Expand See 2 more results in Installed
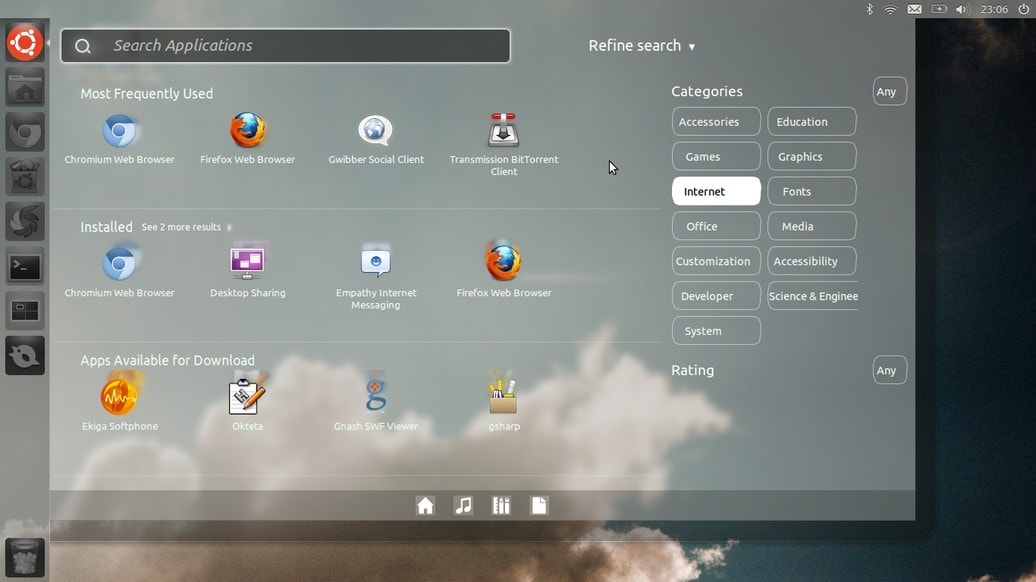Image resolution: width=1036 pixels, height=582 pixels. 186,227
